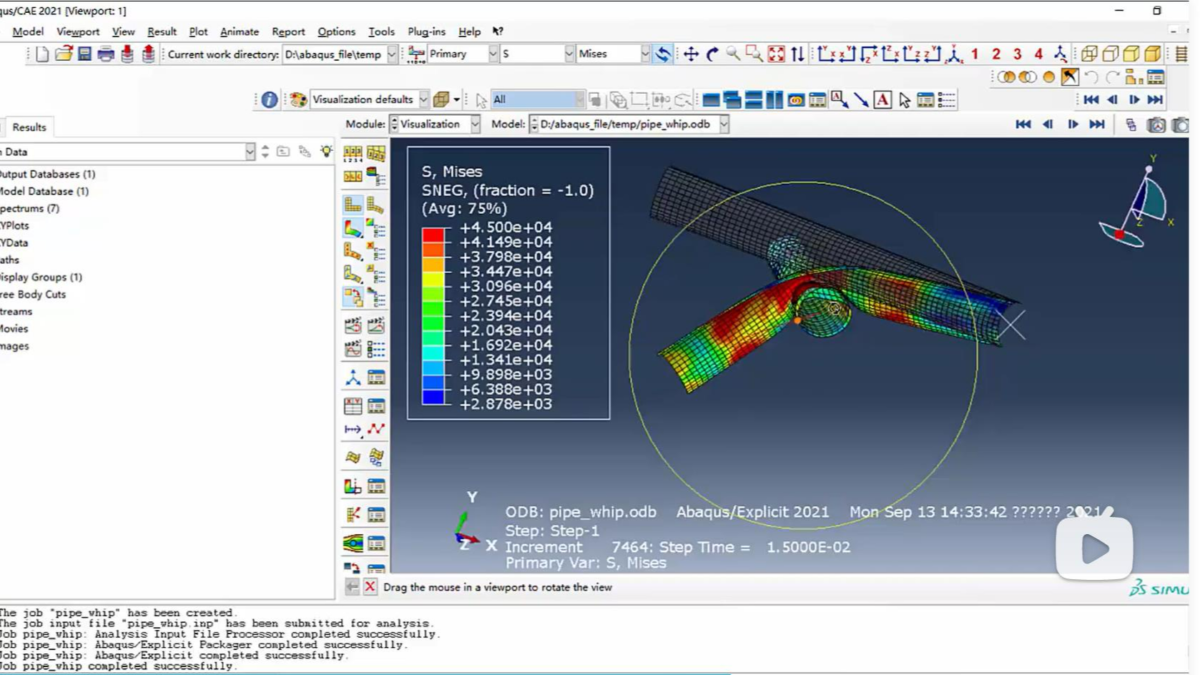Click the Cycle Views arrows icon

[797, 54]
